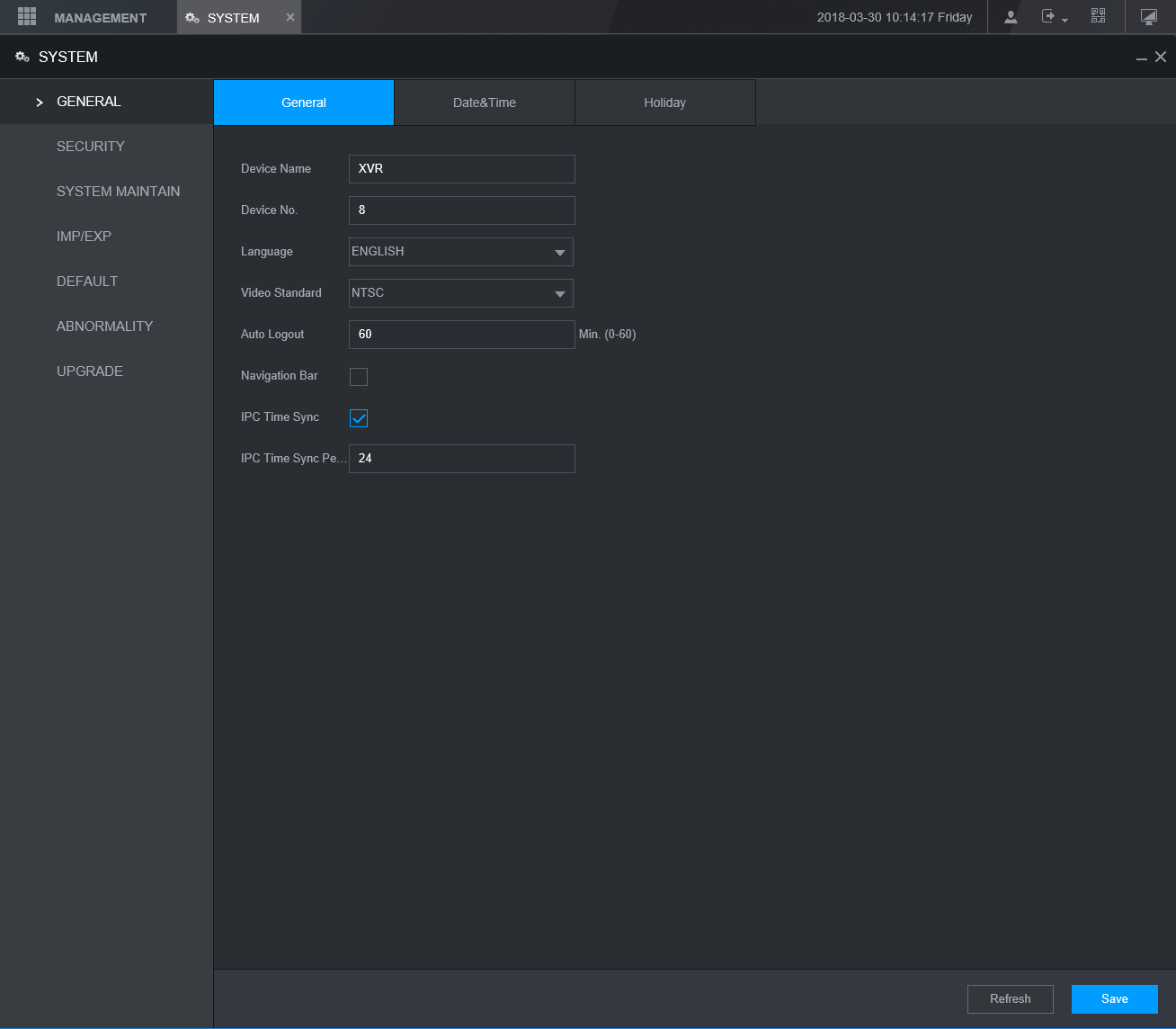Open the Management grid icon

point(27,17)
